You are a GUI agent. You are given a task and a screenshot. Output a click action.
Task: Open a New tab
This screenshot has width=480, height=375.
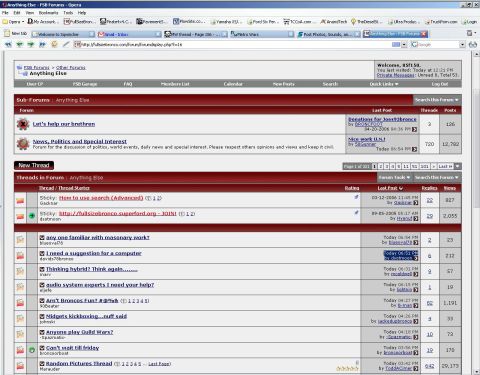15,34
